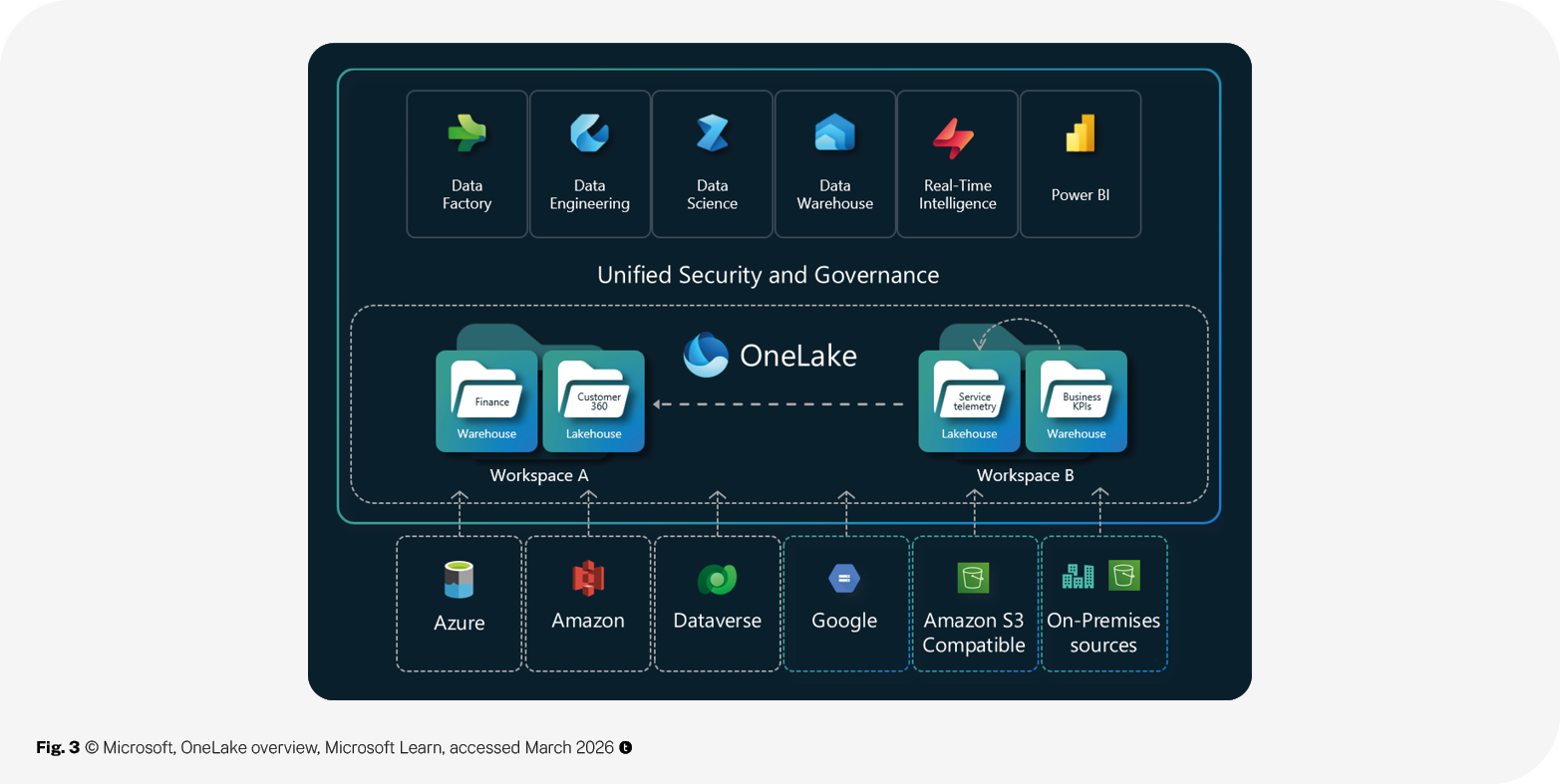Open the Finance Warehouse folder
Image resolution: width=1560 pixels, height=784 pixels.
pos(487,400)
